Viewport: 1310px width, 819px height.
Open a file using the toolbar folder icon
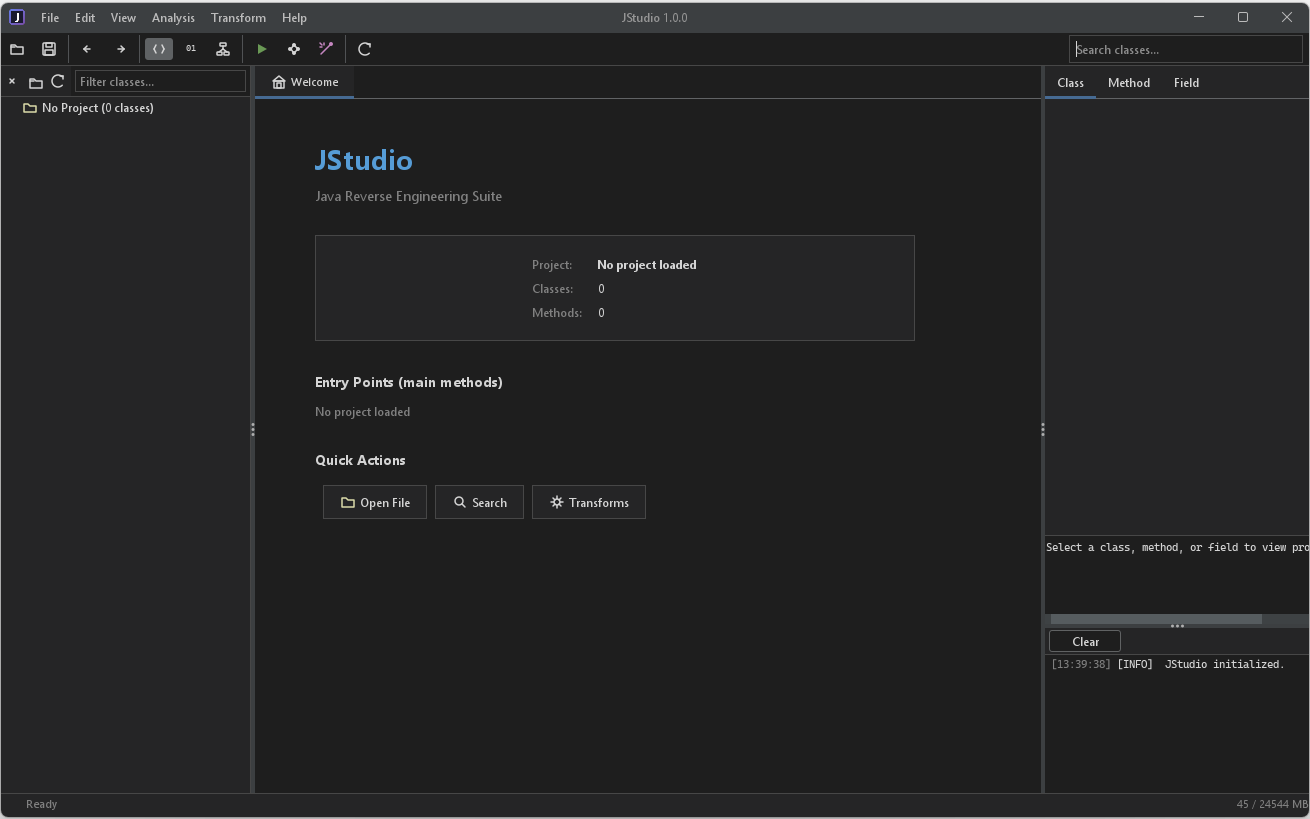[x=17, y=49]
